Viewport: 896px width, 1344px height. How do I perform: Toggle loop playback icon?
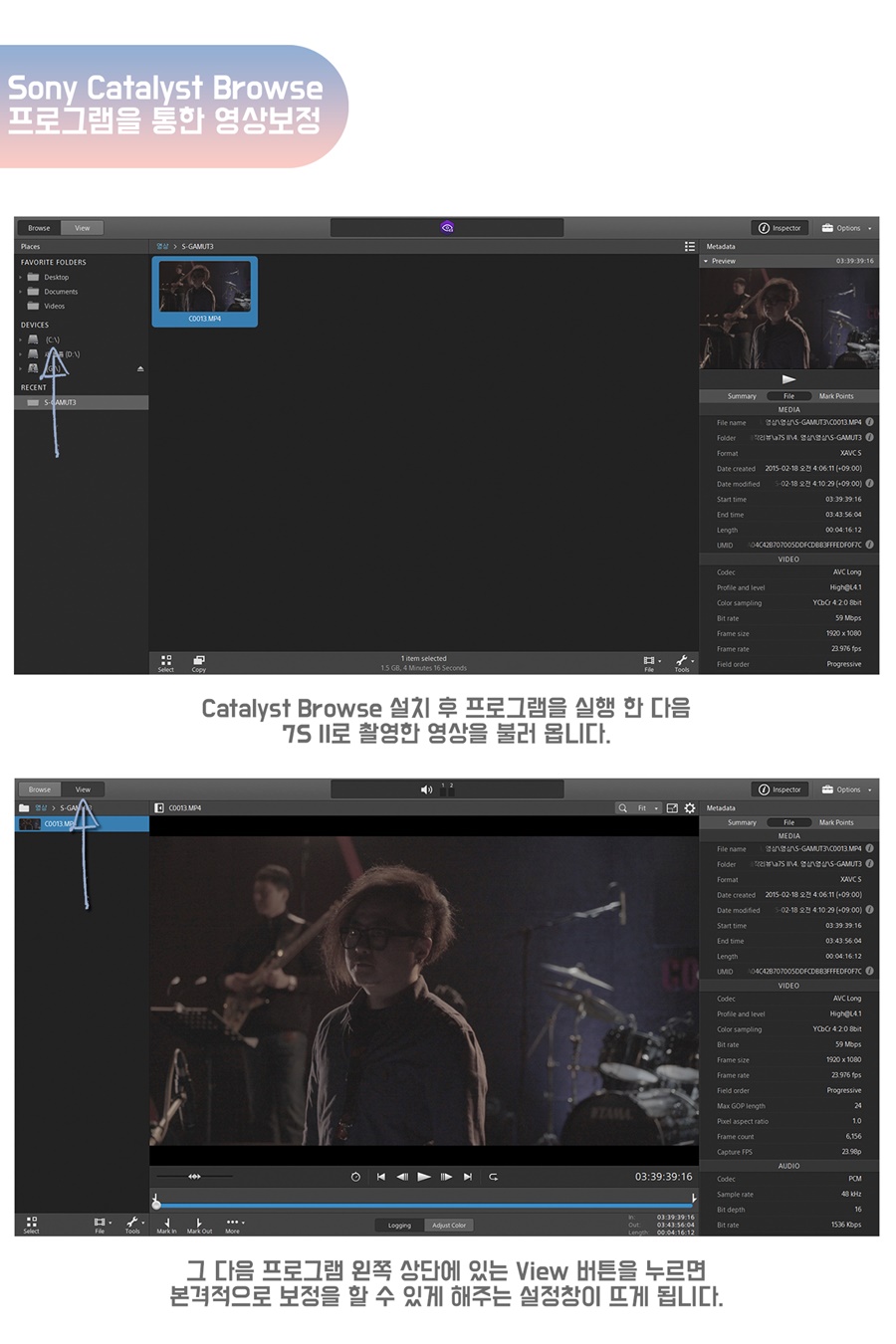[493, 1177]
